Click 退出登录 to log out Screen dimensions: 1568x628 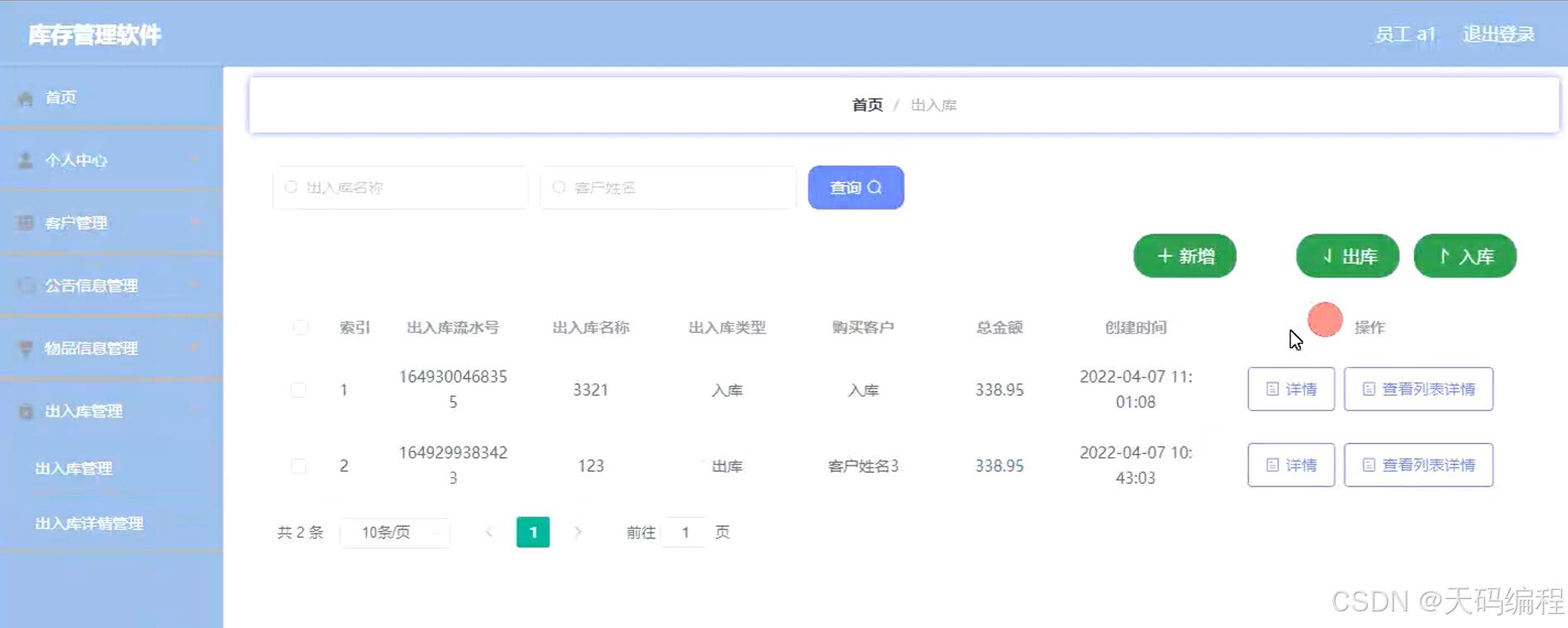(x=1498, y=34)
